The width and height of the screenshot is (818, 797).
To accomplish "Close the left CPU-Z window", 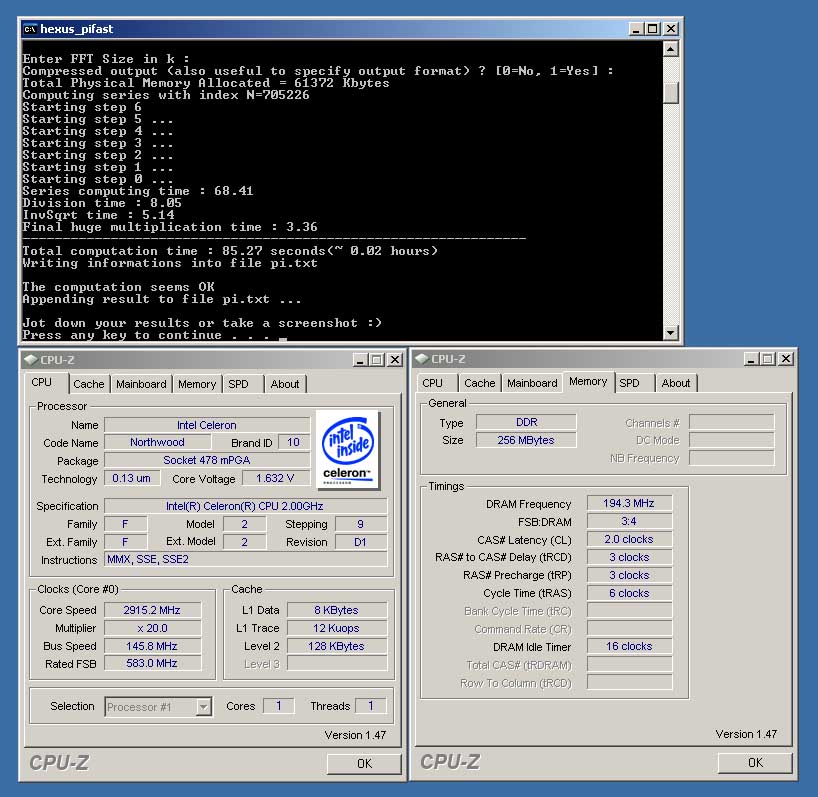I will [x=395, y=359].
